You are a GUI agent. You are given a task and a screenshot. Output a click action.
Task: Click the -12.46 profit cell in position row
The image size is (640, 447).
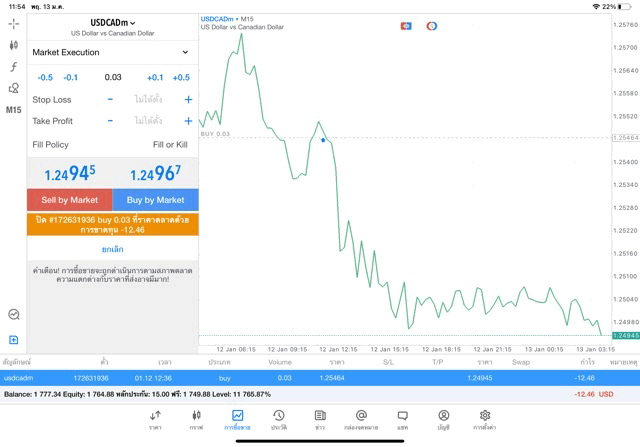pyautogui.click(x=584, y=378)
